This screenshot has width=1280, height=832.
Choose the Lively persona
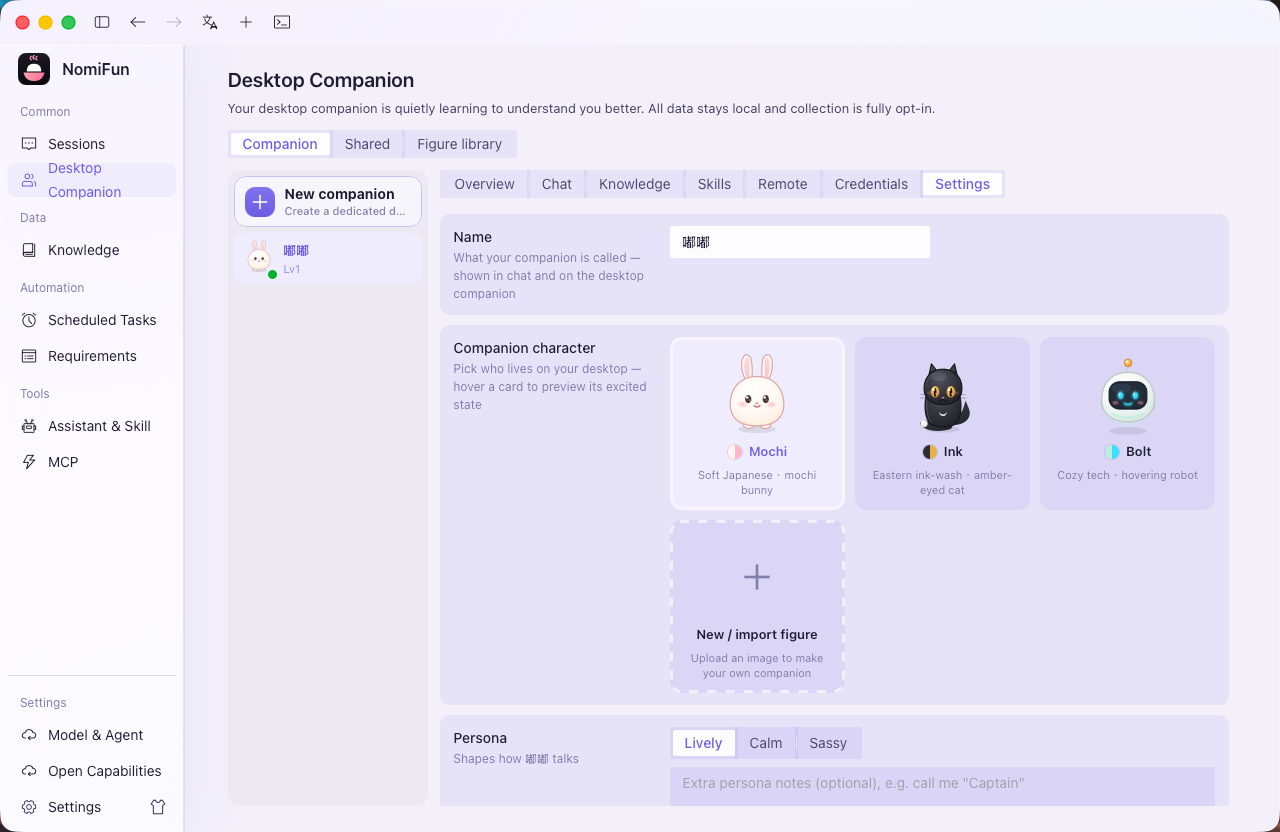click(703, 743)
